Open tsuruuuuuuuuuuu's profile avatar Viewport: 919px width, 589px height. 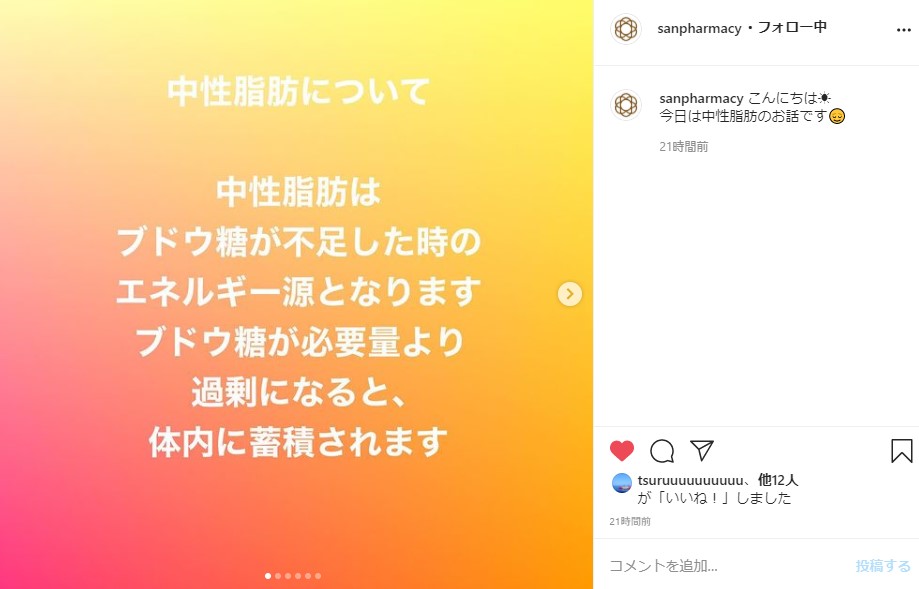click(622, 484)
